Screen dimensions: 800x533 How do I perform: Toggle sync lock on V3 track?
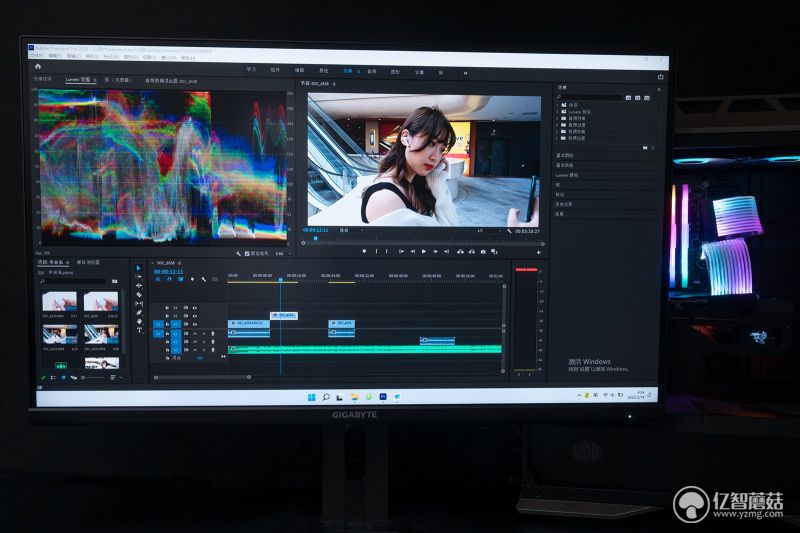[x=185, y=308]
